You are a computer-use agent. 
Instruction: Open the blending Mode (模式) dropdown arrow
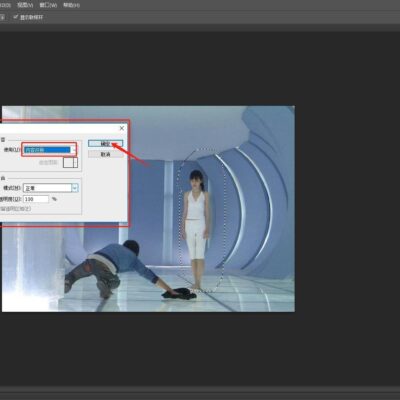tap(75, 188)
